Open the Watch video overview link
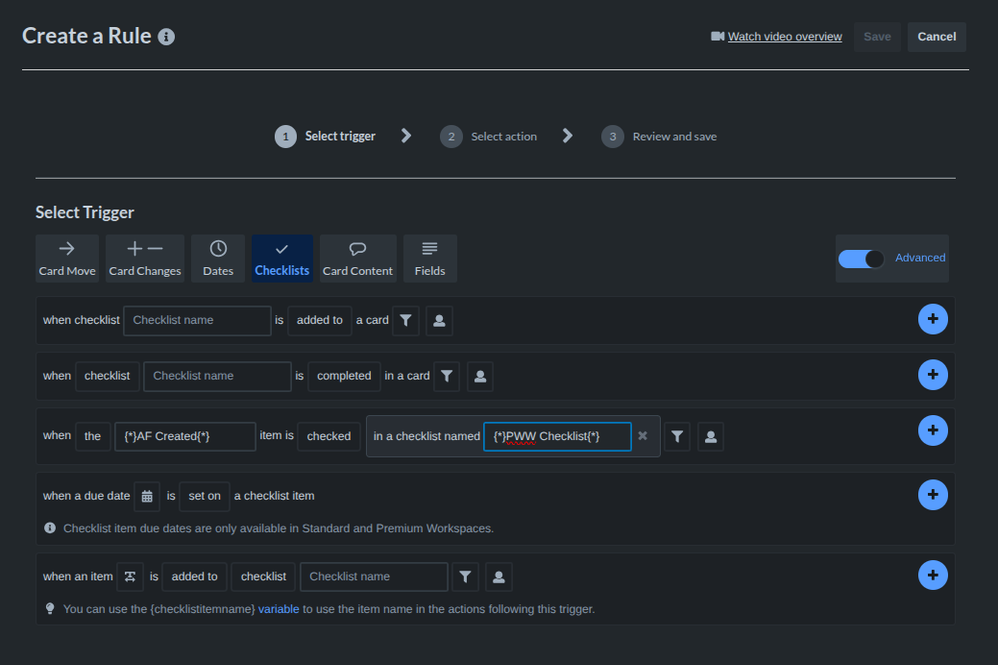The height and width of the screenshot is (665, 998). [784, 37]
